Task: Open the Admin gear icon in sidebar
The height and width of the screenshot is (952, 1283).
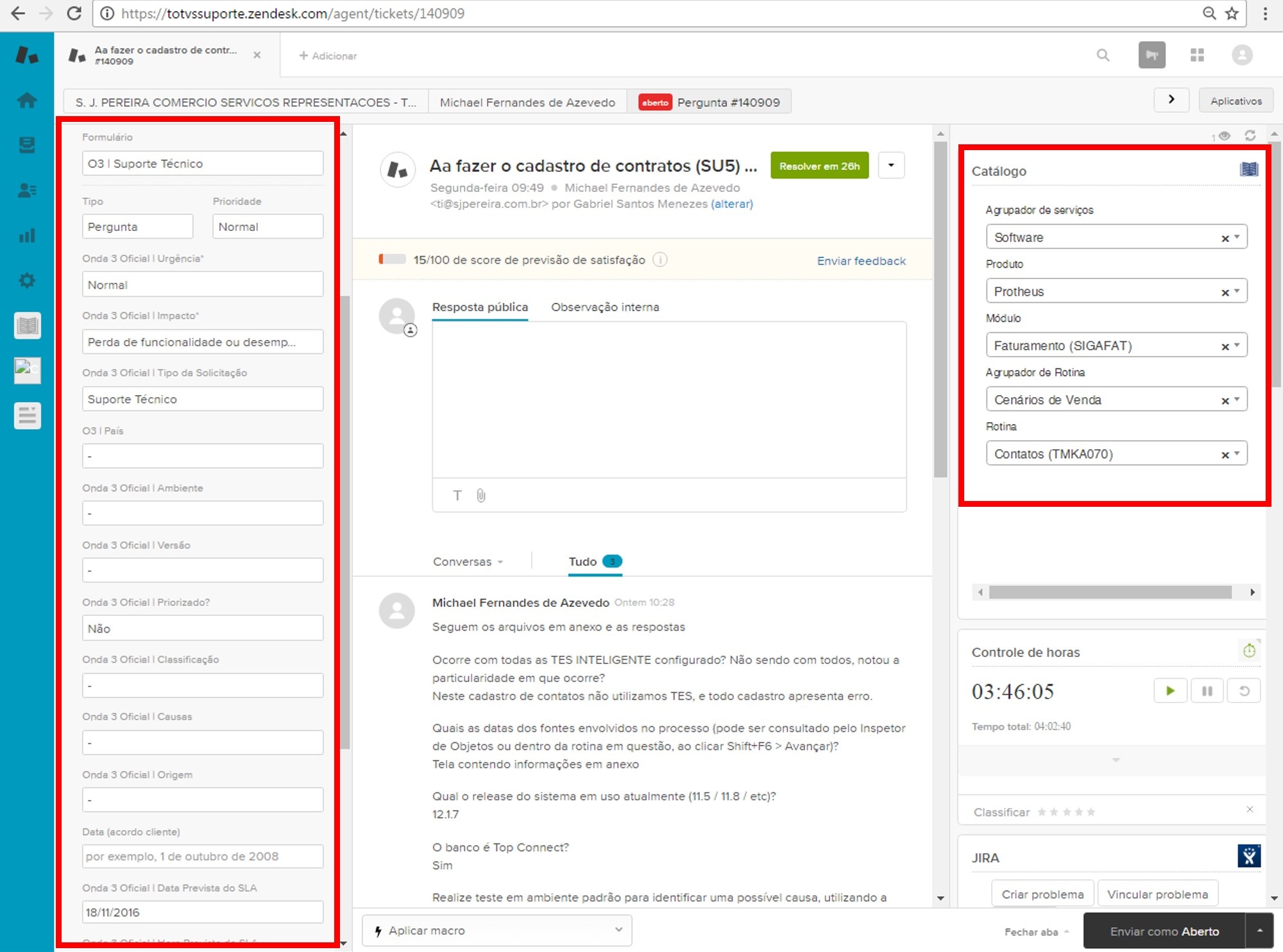Action: pos(27,280)
